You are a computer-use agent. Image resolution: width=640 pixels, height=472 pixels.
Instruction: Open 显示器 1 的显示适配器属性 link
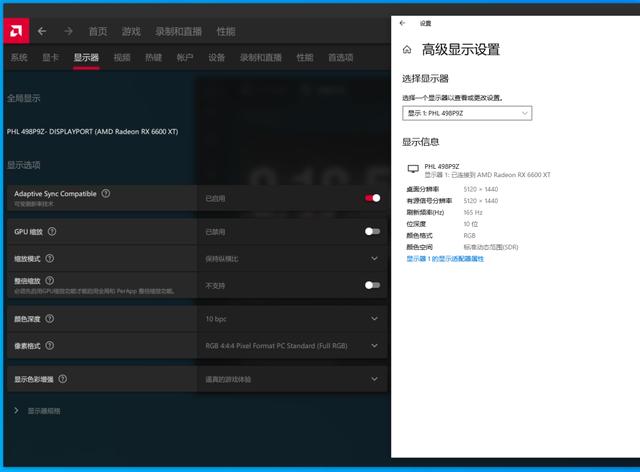tap(445, 258)
